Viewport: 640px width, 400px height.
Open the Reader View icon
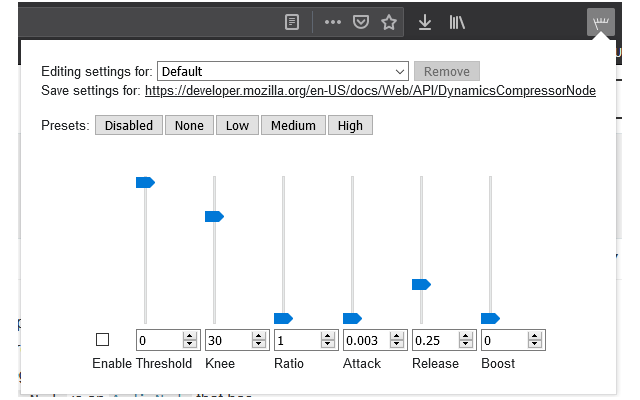(x=292, y=22)
